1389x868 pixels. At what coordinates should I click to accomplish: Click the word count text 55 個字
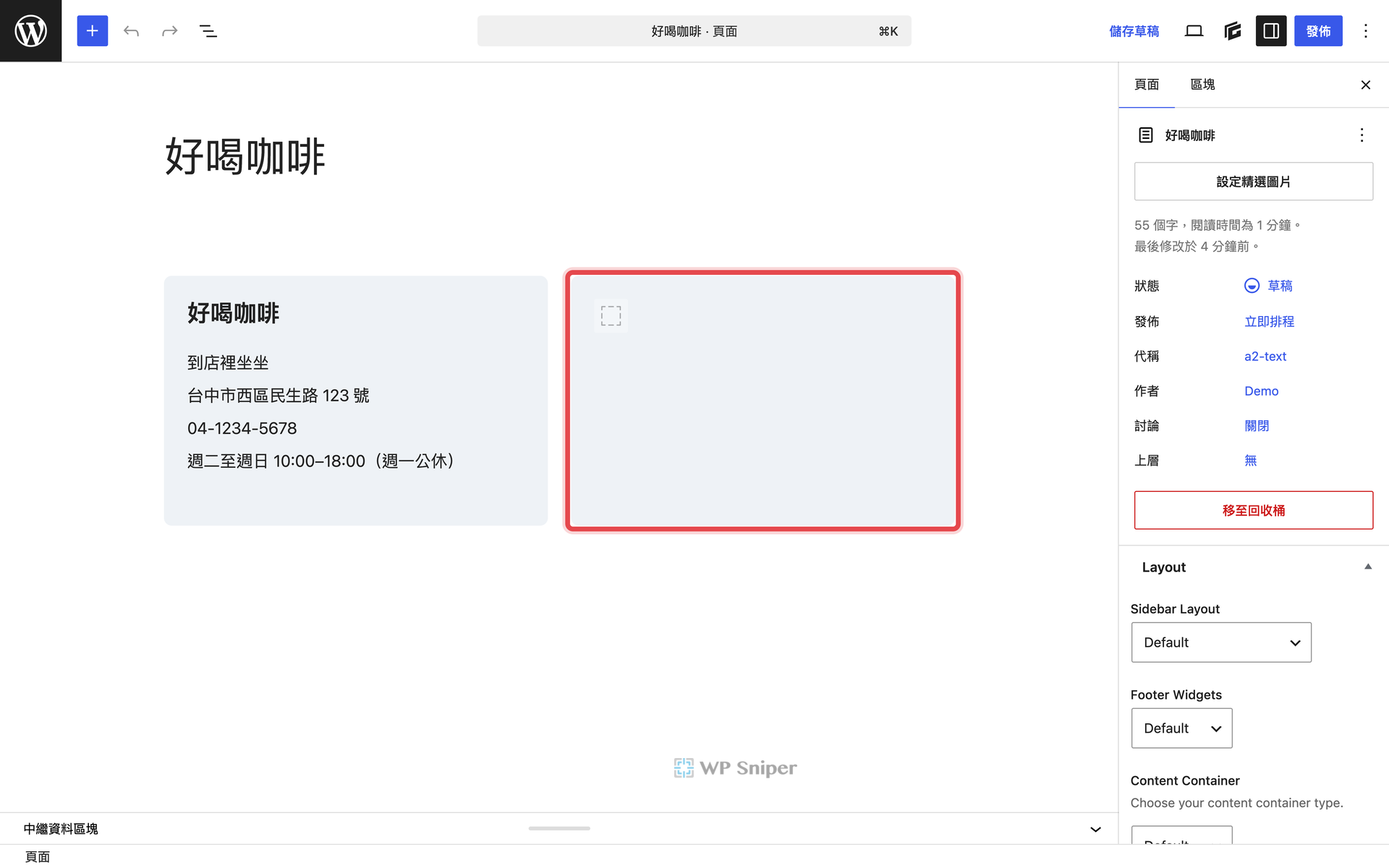[x=1156, y=225]
